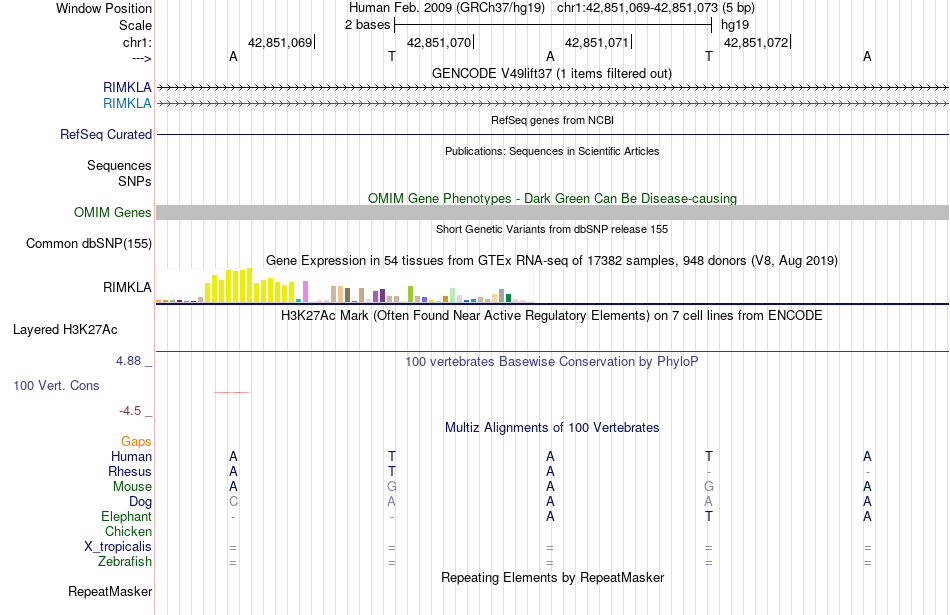Viewport: 950px width, 615px height.
Task: Open 100 vertebrates Basewise Conservation by PhyloP title
Action: pyautogui.click(x=552, y=362)
